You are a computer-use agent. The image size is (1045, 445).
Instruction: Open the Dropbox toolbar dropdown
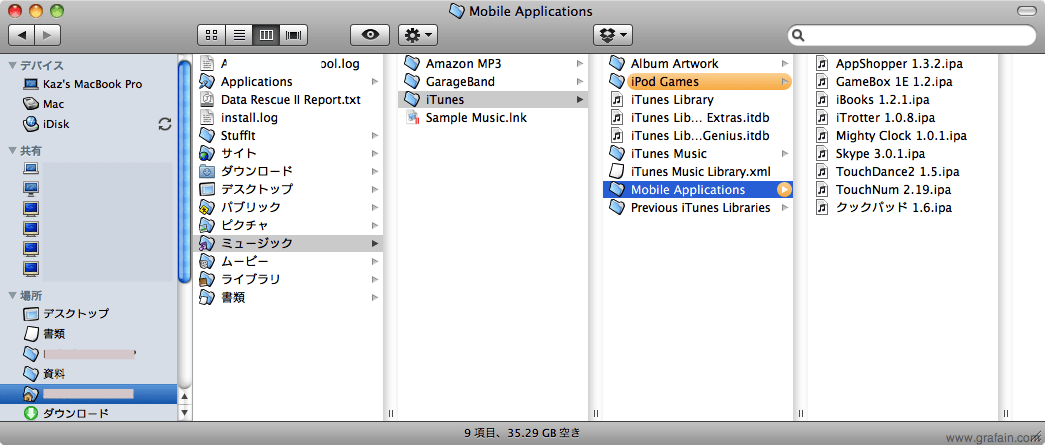point(612,35)
